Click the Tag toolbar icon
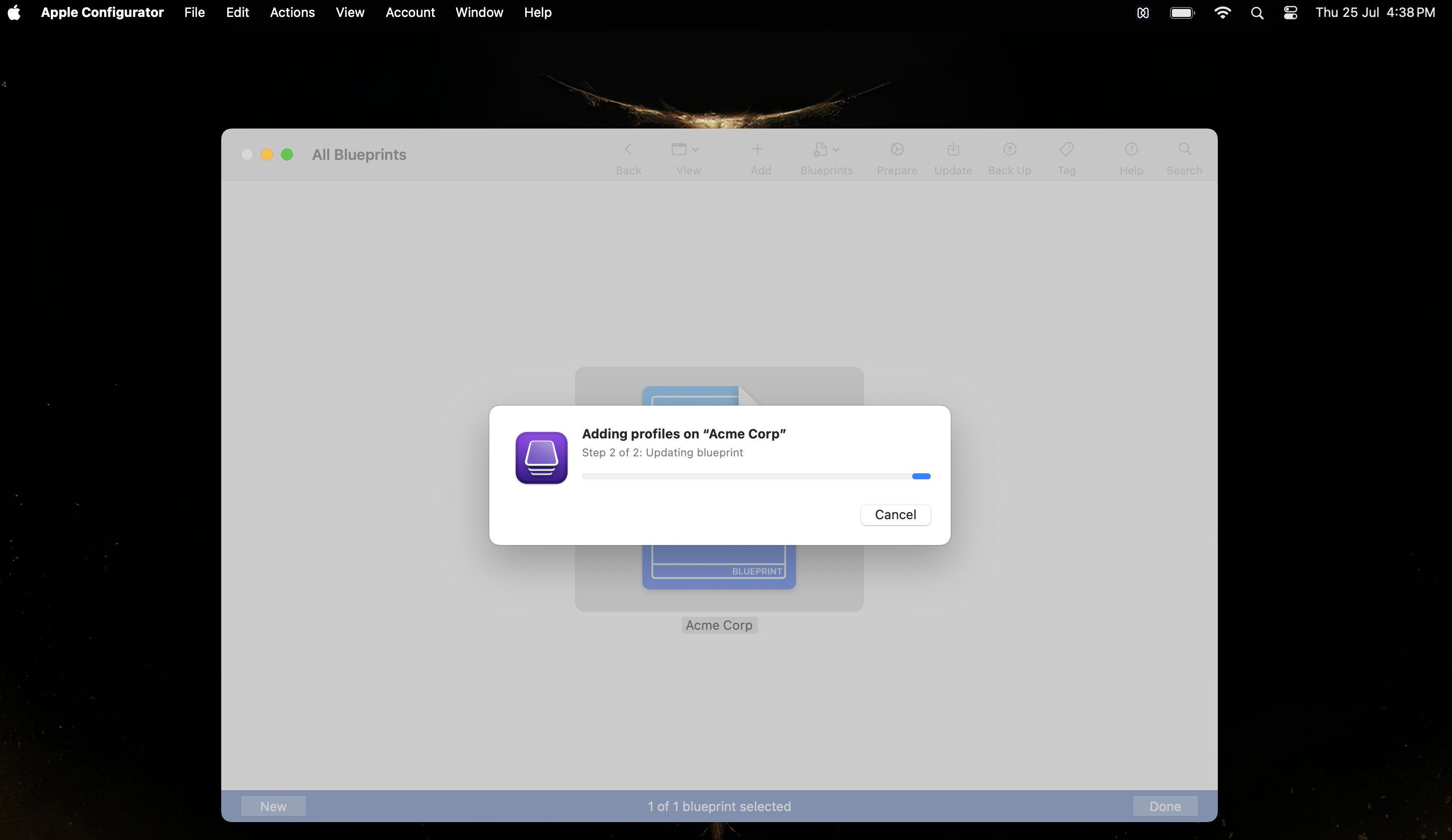This screenshot has height=840, width=1452. point(1066,149)
